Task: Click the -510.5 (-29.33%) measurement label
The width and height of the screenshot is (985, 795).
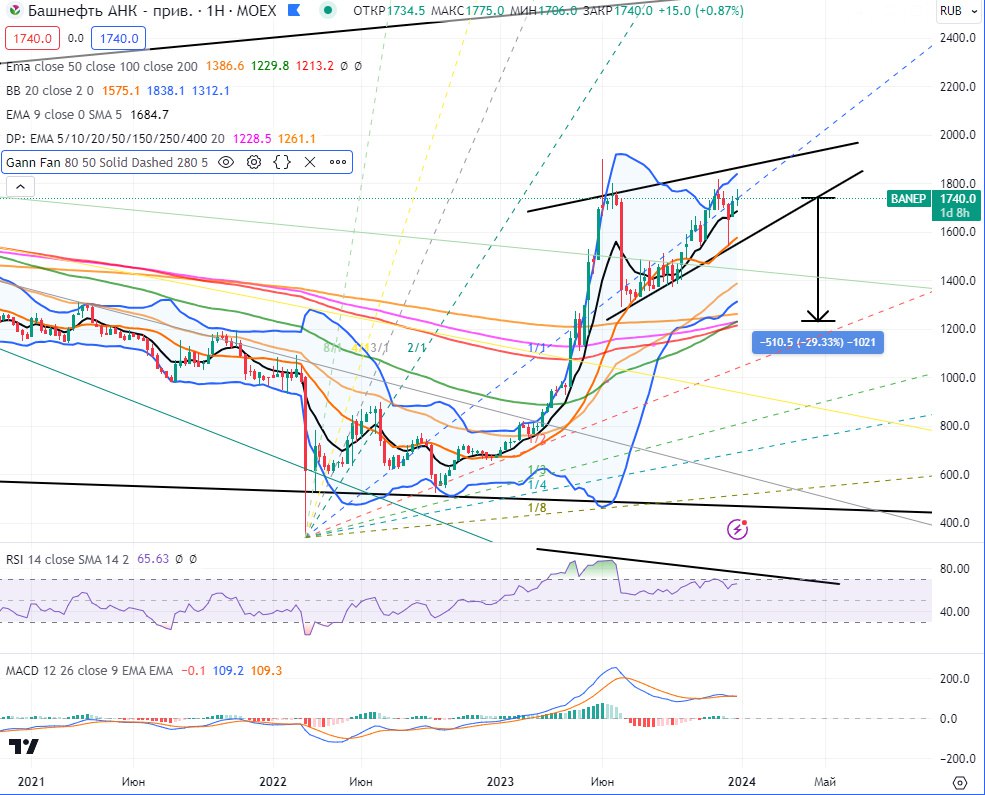Action: (x=817, y=342)
